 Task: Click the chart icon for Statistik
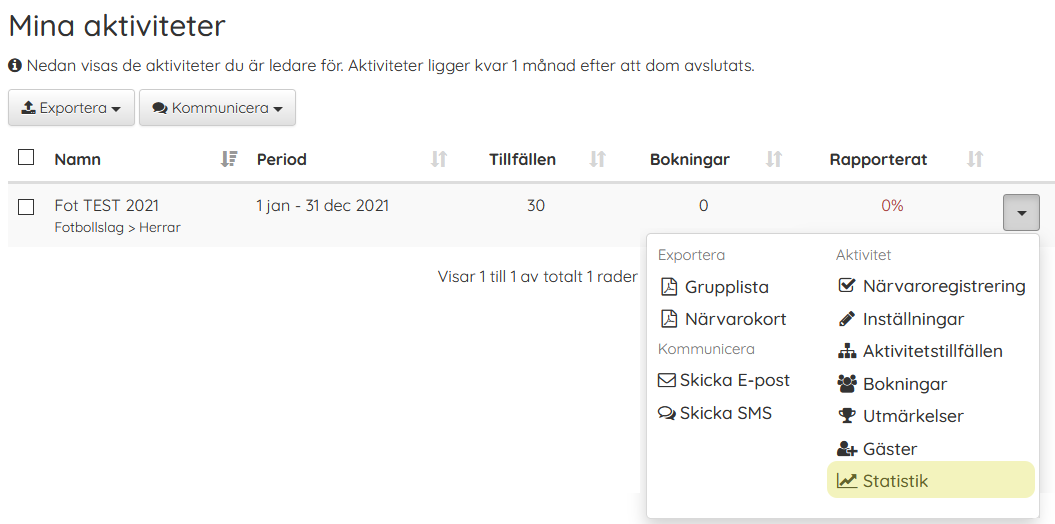(x=846, y=481)
